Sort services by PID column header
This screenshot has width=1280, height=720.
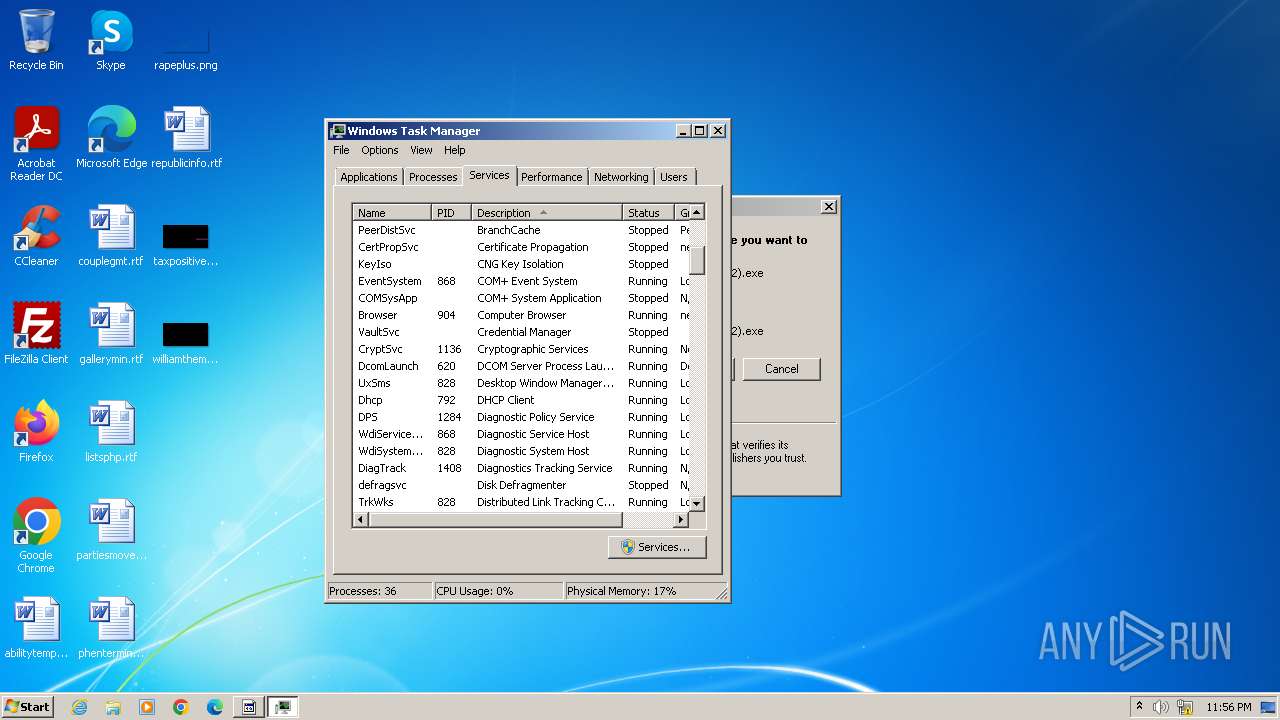451,213
